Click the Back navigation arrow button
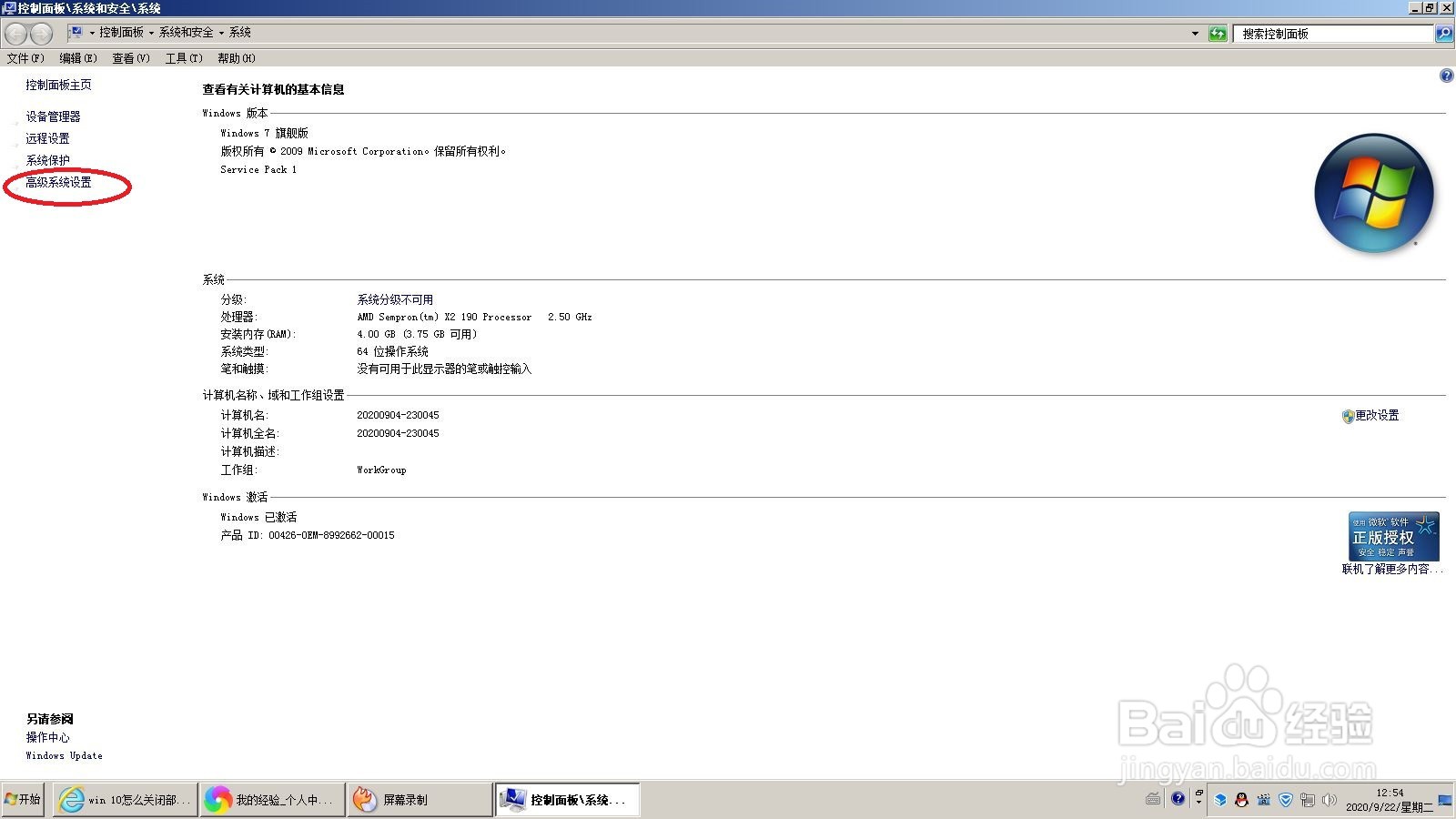This screenshot has height=819, width=1456. [16, 34]
